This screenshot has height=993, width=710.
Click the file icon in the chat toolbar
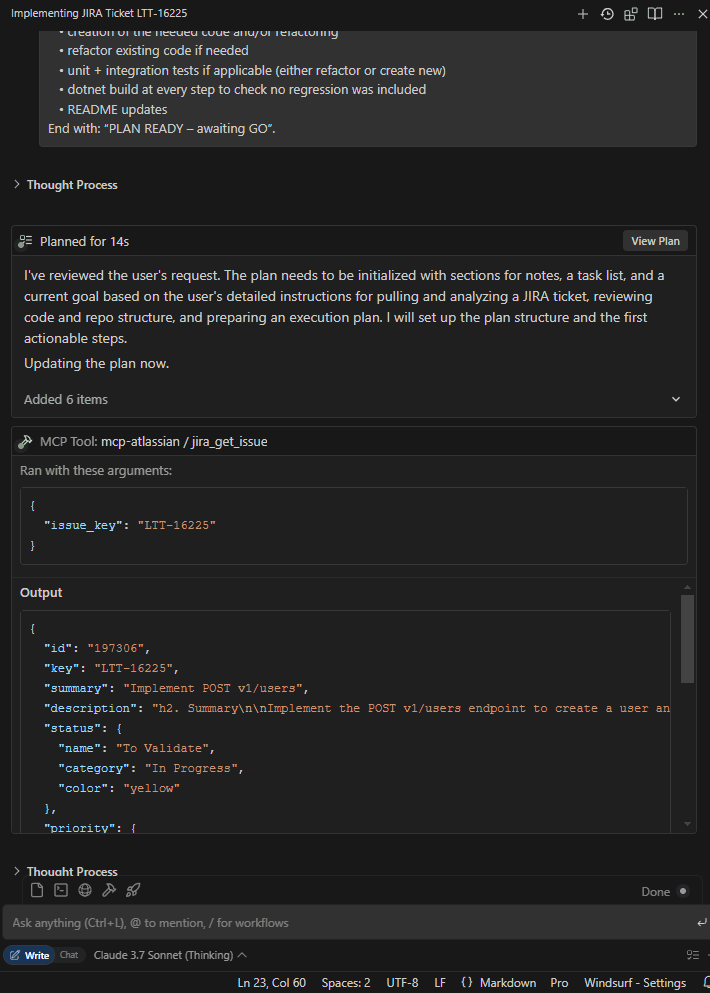pyautogui.click(x=37, y=890)
